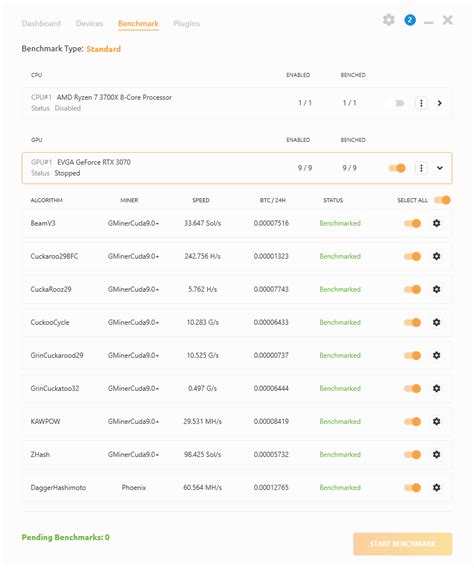The height and width of the screenshot is (568, 474).
Task: Open the settings gear for the BeamV3 algorithm
Action: point(437,223)
